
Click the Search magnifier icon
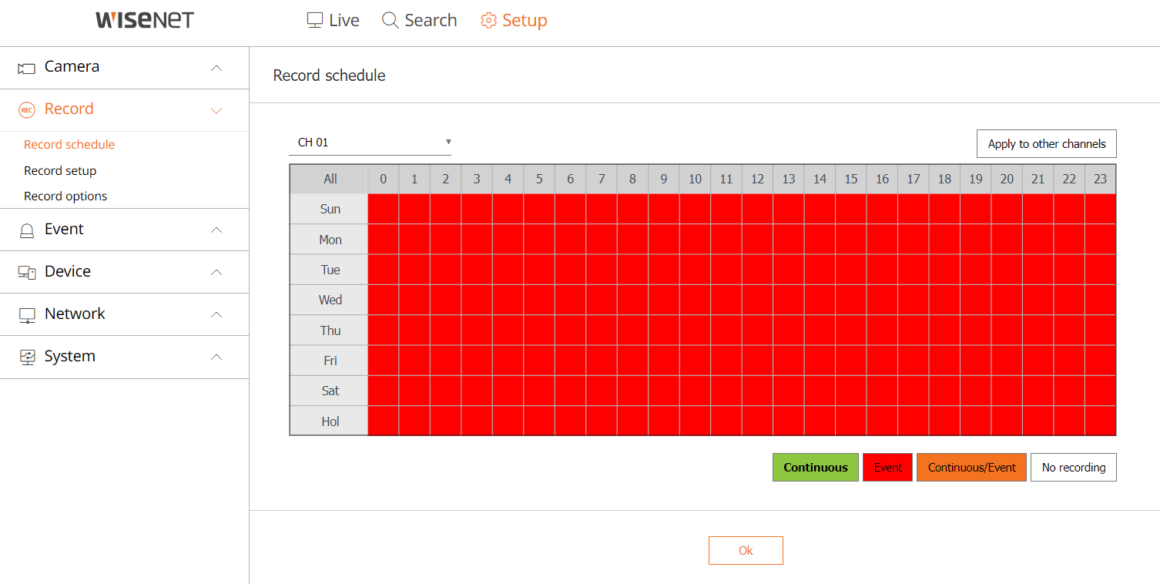390,20
